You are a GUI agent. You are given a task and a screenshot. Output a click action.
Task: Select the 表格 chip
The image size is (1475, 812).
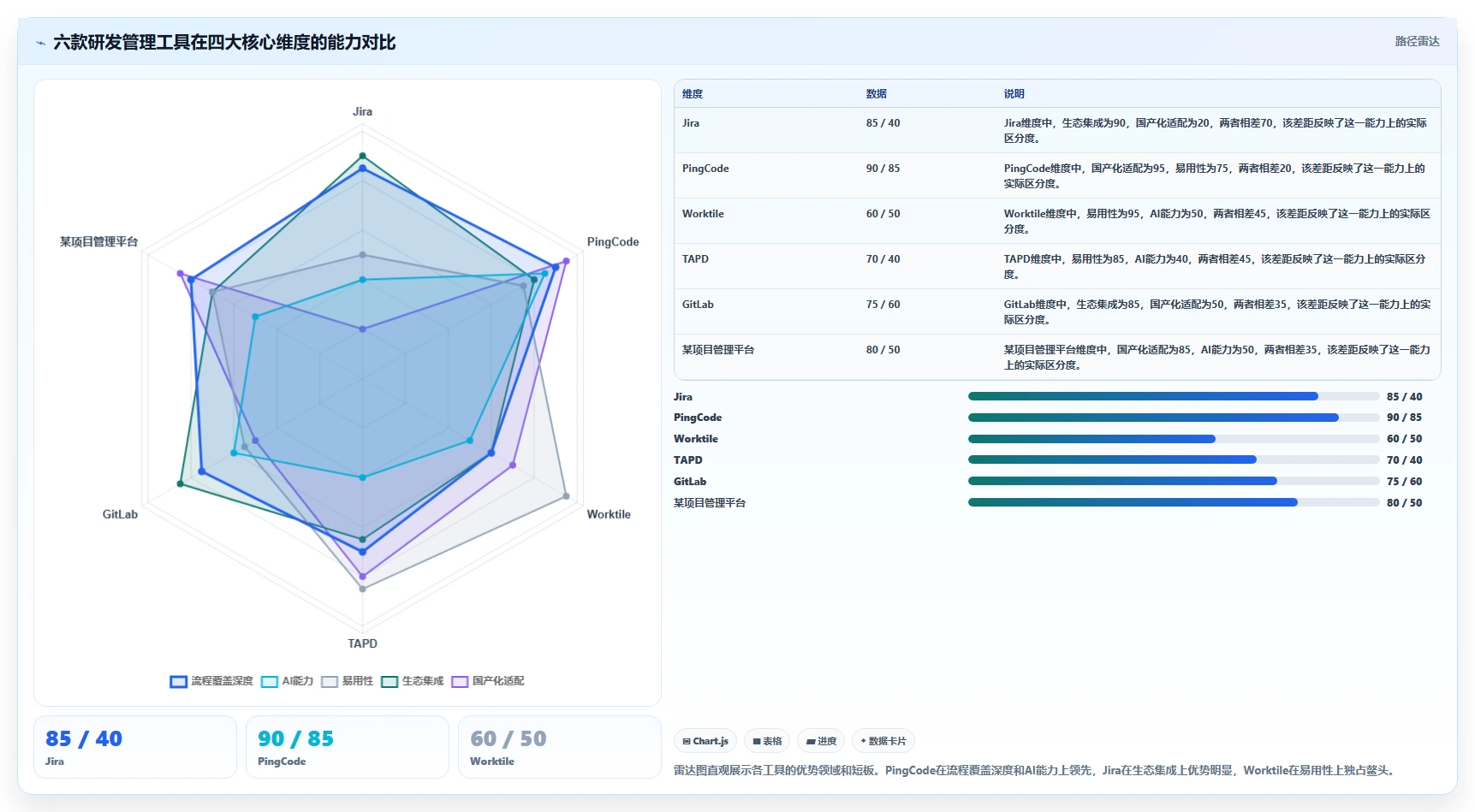(767, 741)
